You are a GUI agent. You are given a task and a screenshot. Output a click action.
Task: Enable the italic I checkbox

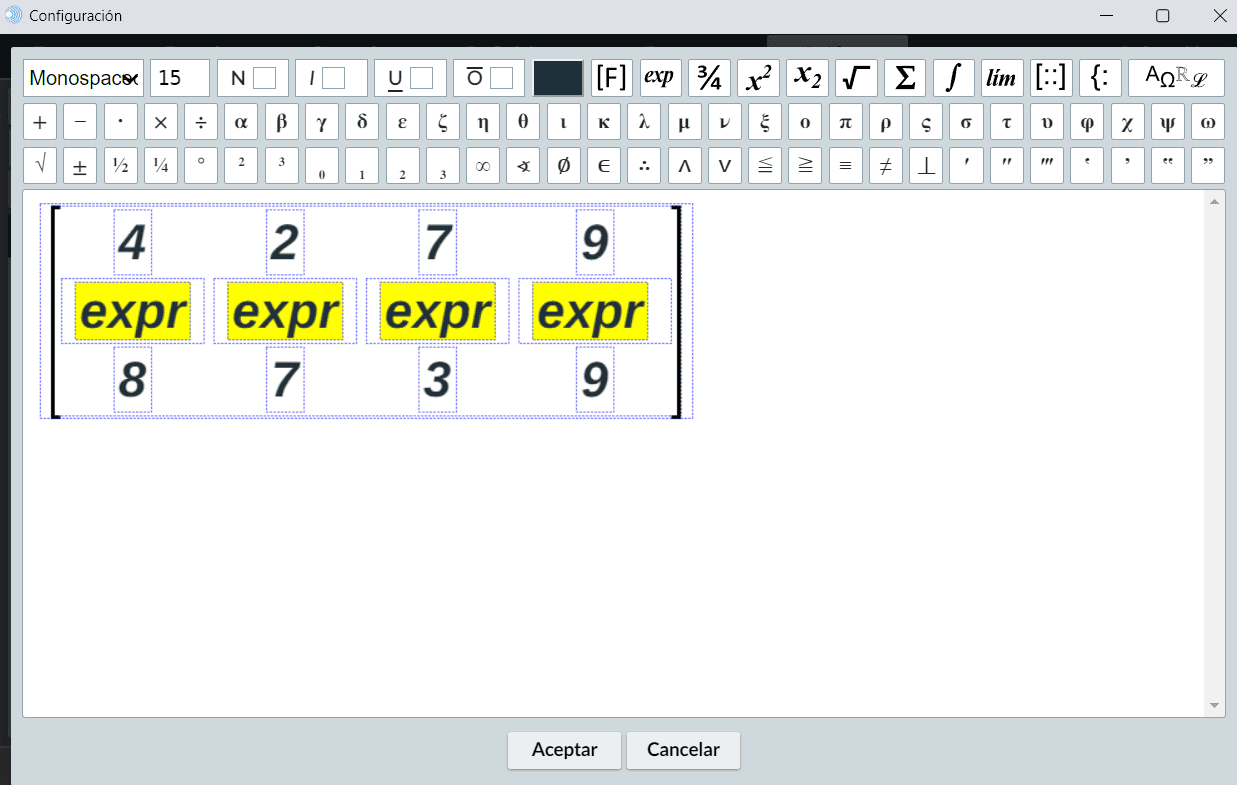333,78
